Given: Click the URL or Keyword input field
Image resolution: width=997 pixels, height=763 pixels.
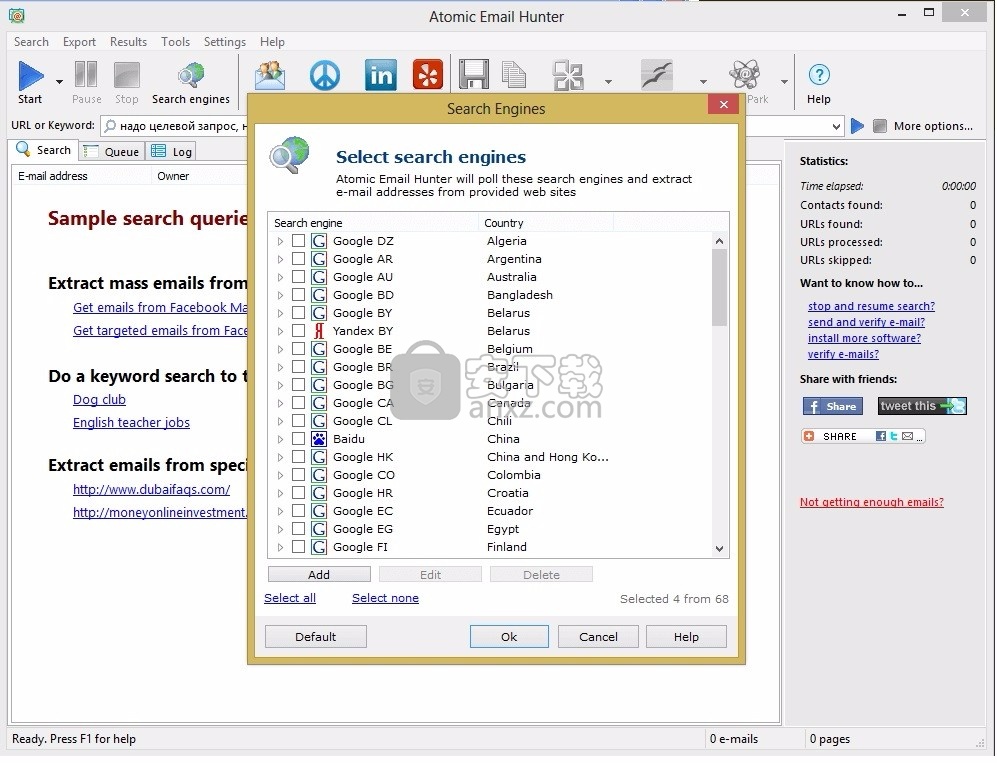Looking at the screenshot, I should [471, 126].
